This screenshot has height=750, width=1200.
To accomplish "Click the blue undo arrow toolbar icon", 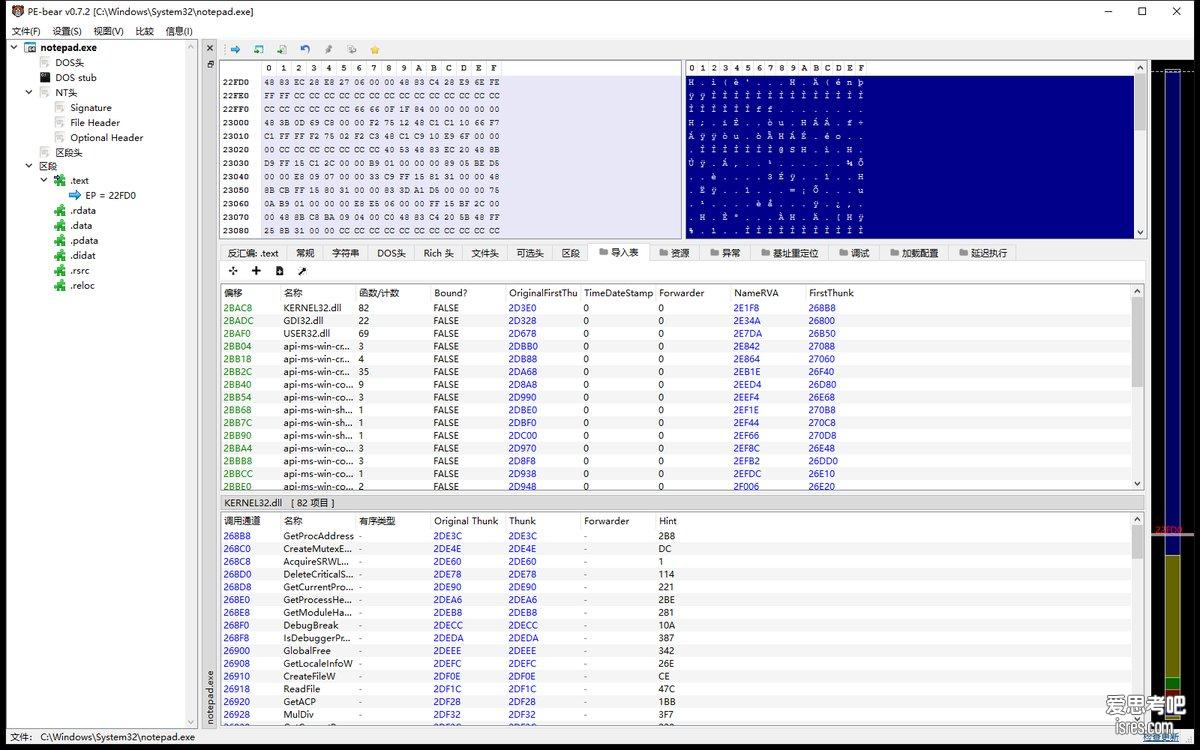I will tap(305, 49).
